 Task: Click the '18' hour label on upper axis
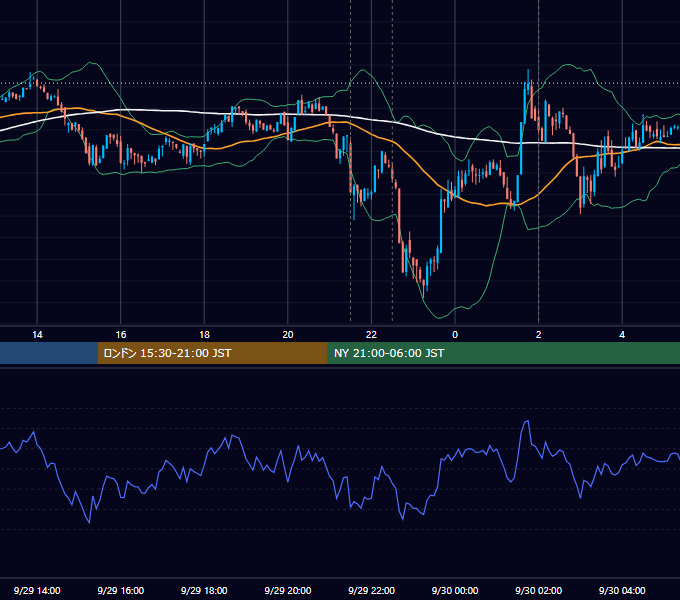(204, 335)
